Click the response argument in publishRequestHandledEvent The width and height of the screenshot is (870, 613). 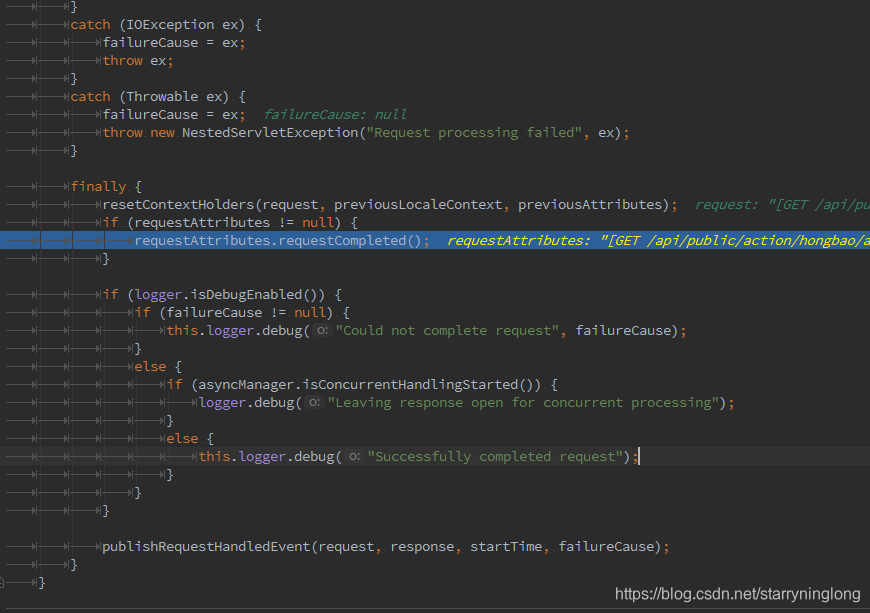point(422,547)
